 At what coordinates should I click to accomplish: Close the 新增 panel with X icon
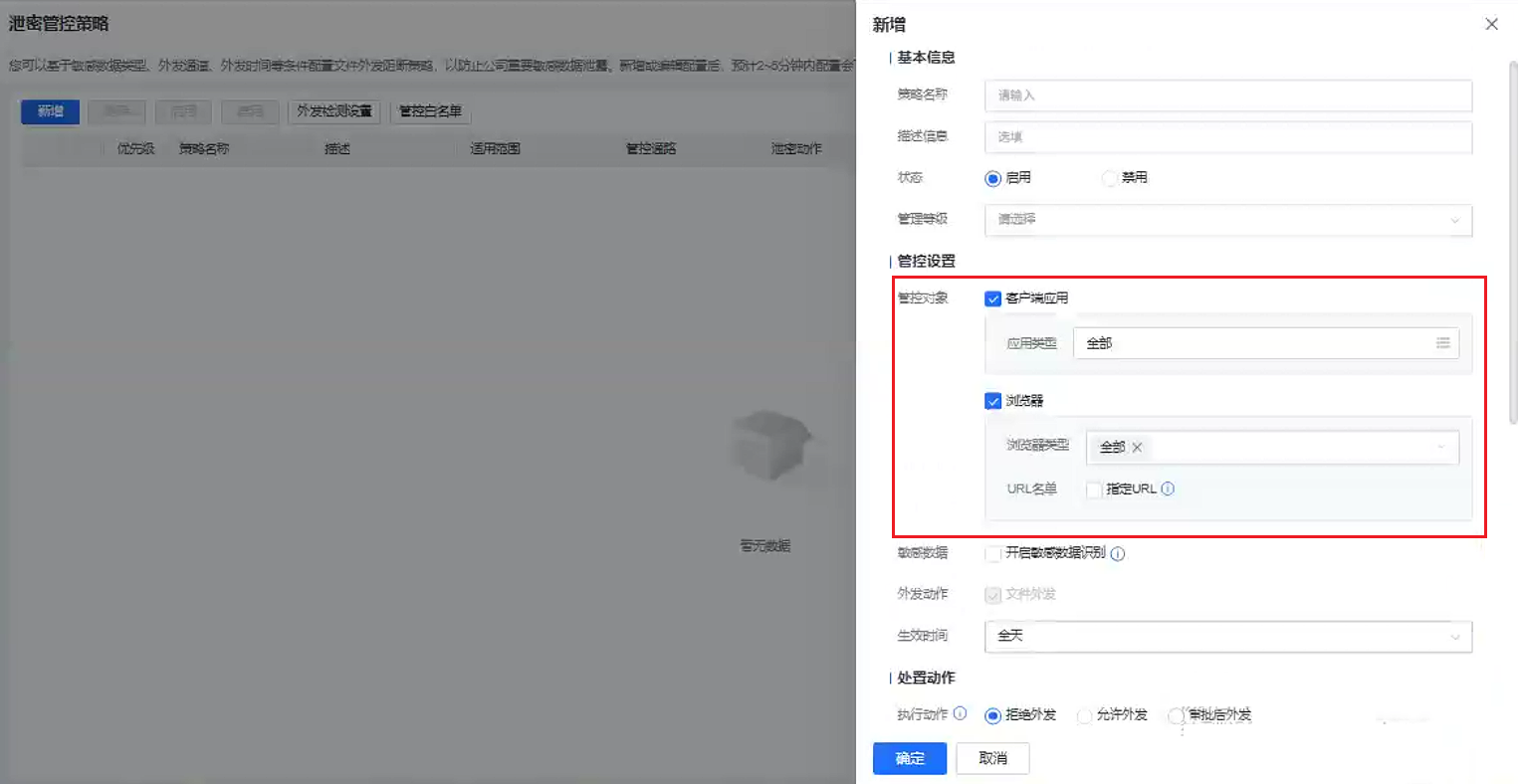[1491, 24]
